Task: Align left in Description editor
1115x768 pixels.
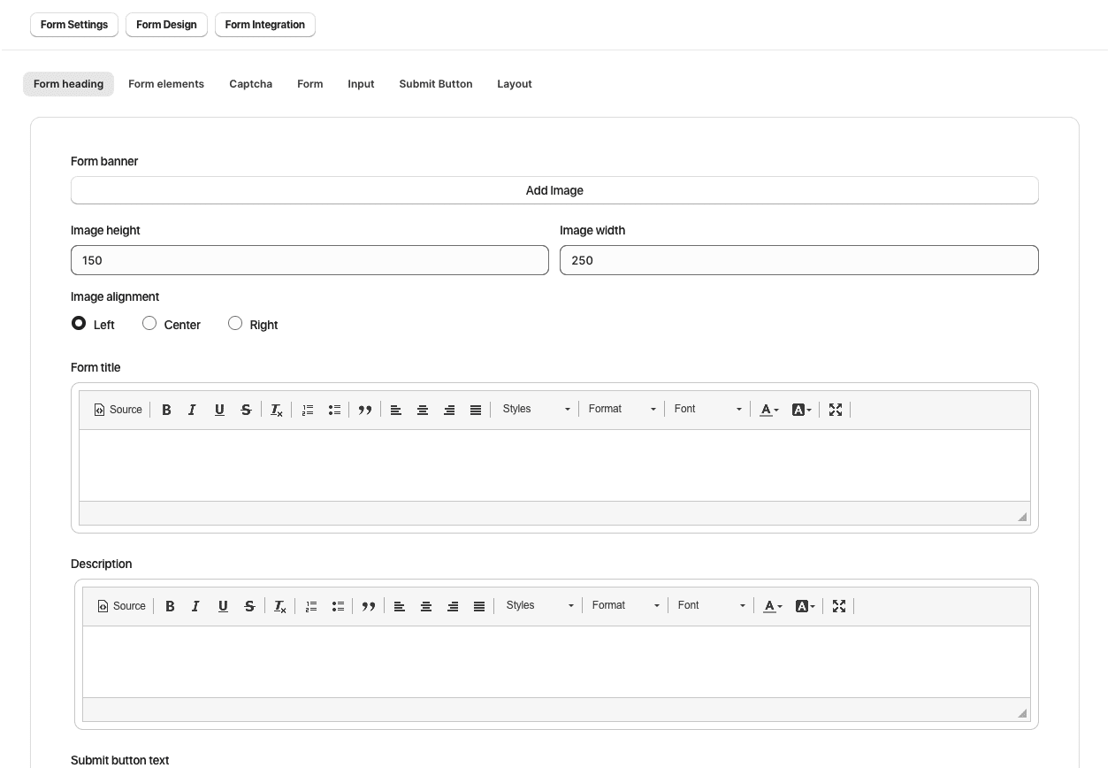Action: (x=400, y=606)
